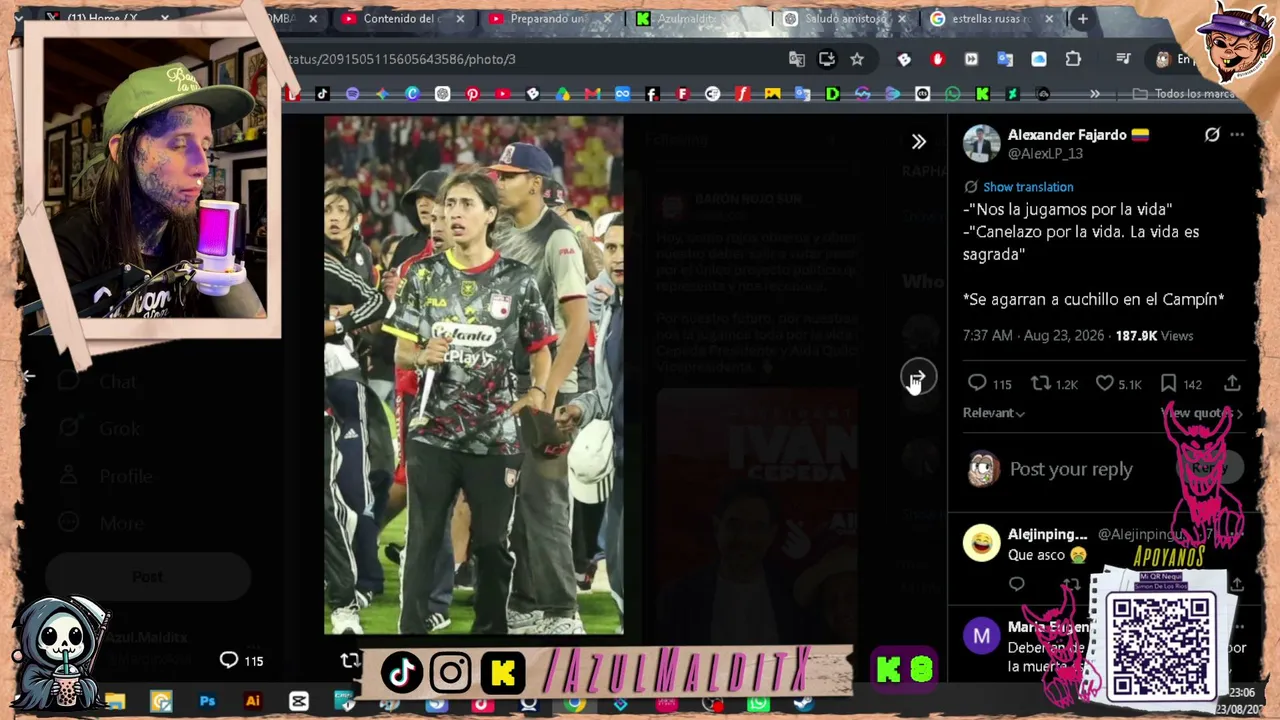Like the post with 5.1K likes

pyautogui.click(x=1118, y=384)
